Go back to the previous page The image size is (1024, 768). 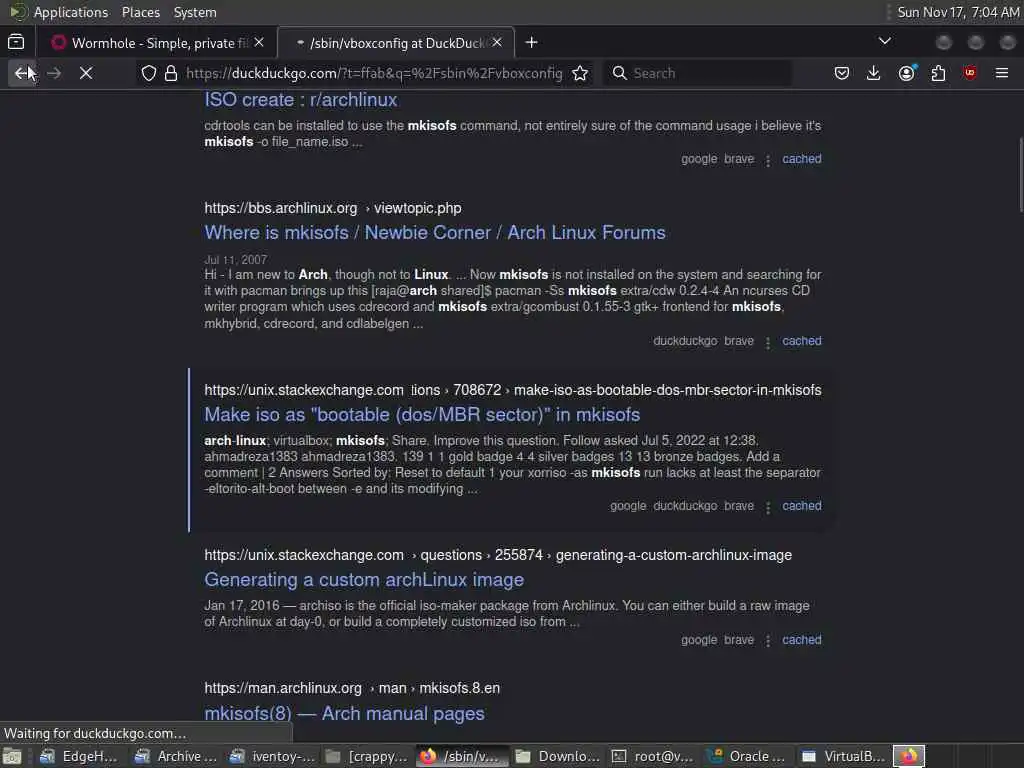point(22,73)
